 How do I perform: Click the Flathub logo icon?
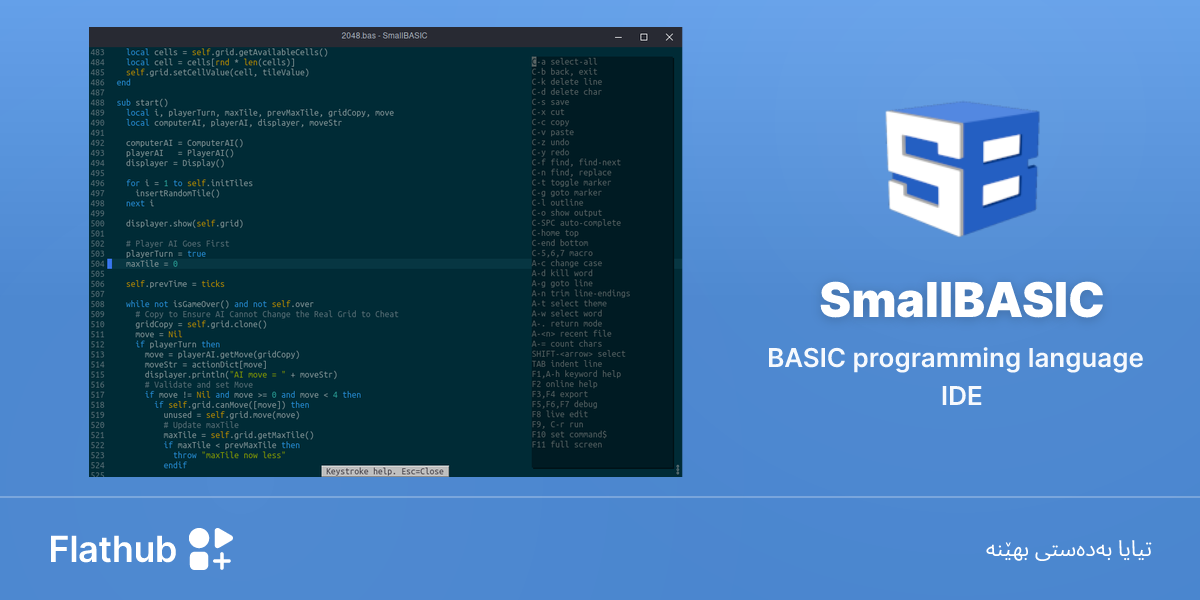click(x=211, y=549)
